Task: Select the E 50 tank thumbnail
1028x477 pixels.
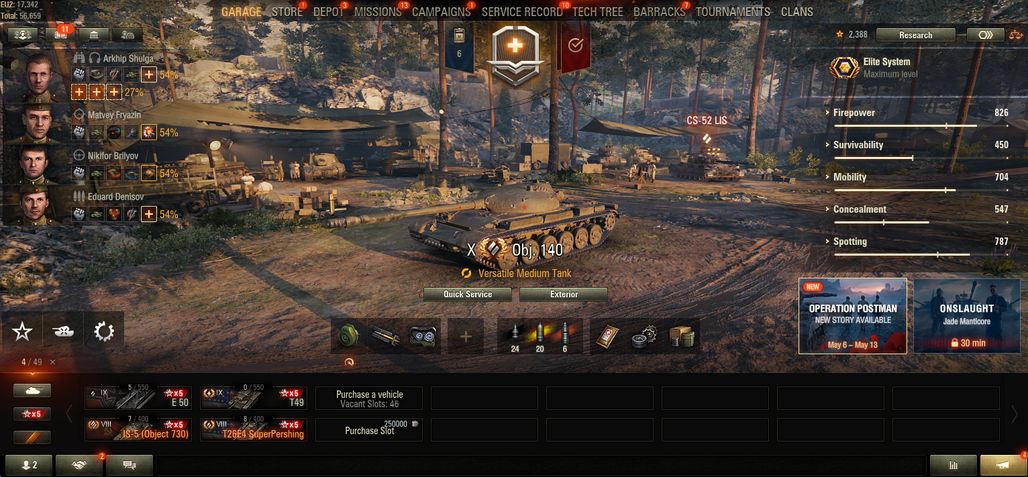Action: pyautogui.click(x=138, y=398)
